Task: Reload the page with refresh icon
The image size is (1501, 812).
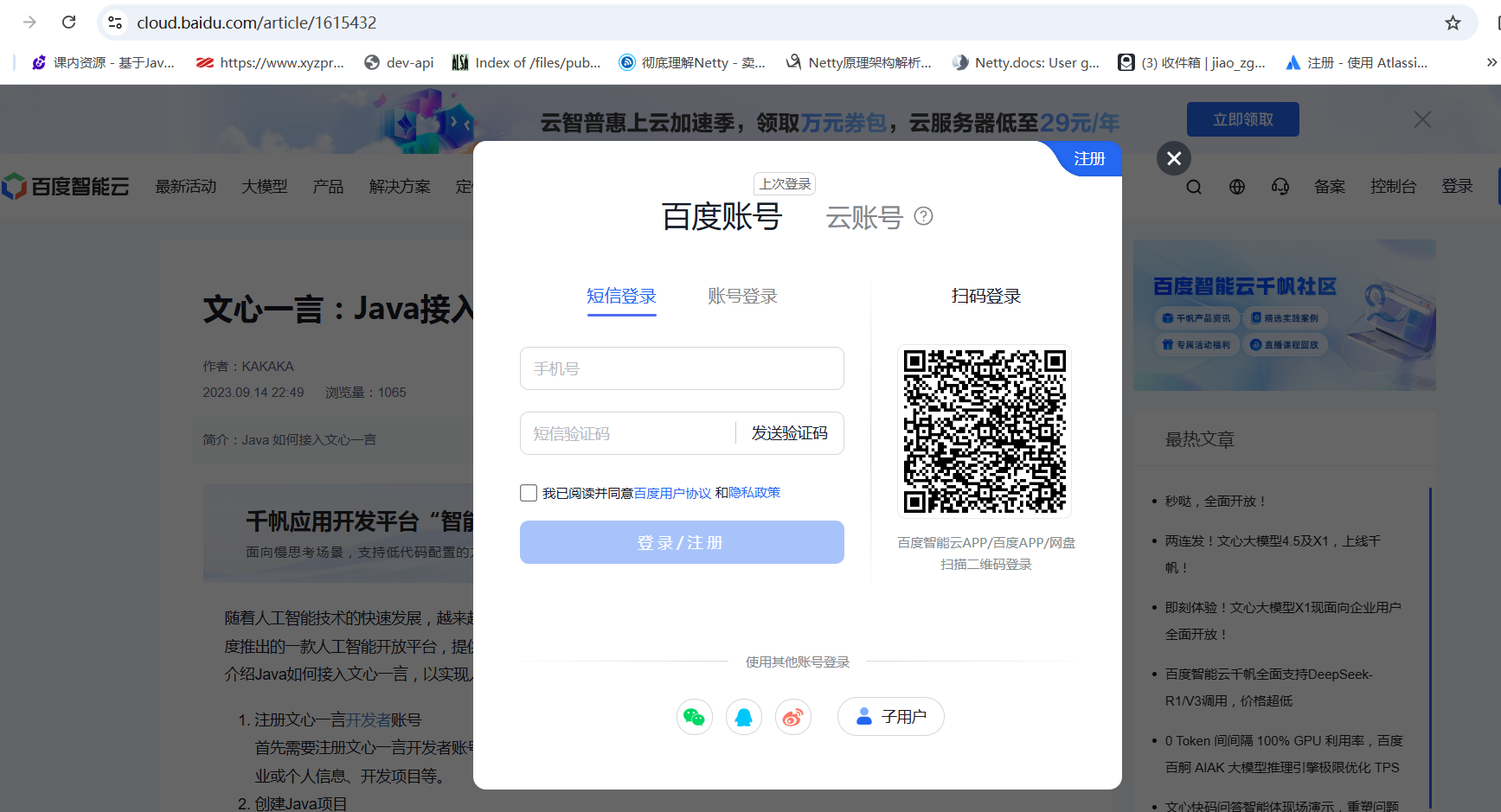Action: tap(69, 22)
